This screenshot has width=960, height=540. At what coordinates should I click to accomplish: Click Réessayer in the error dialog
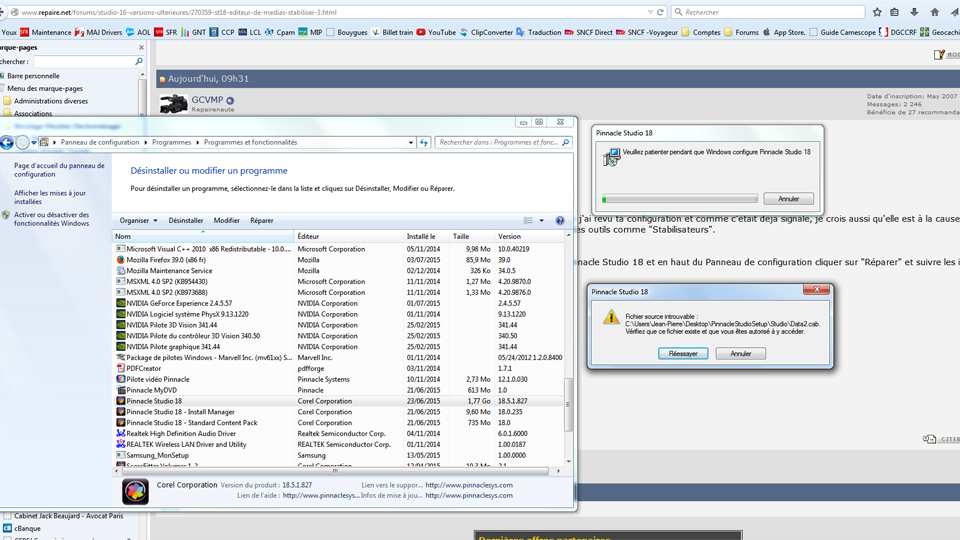click(683, 354)
